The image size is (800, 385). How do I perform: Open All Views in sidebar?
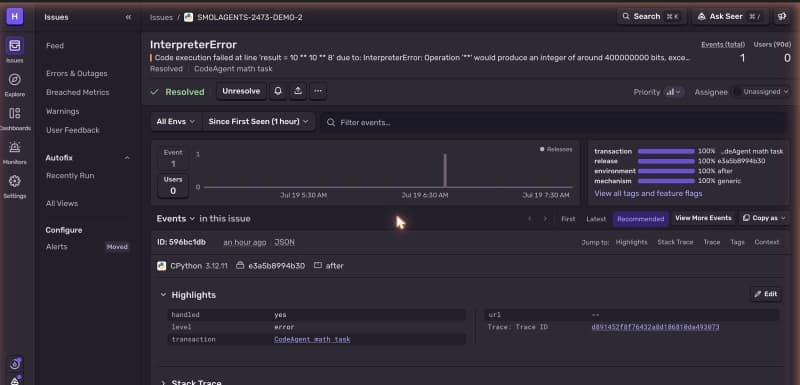coord(62,203)
